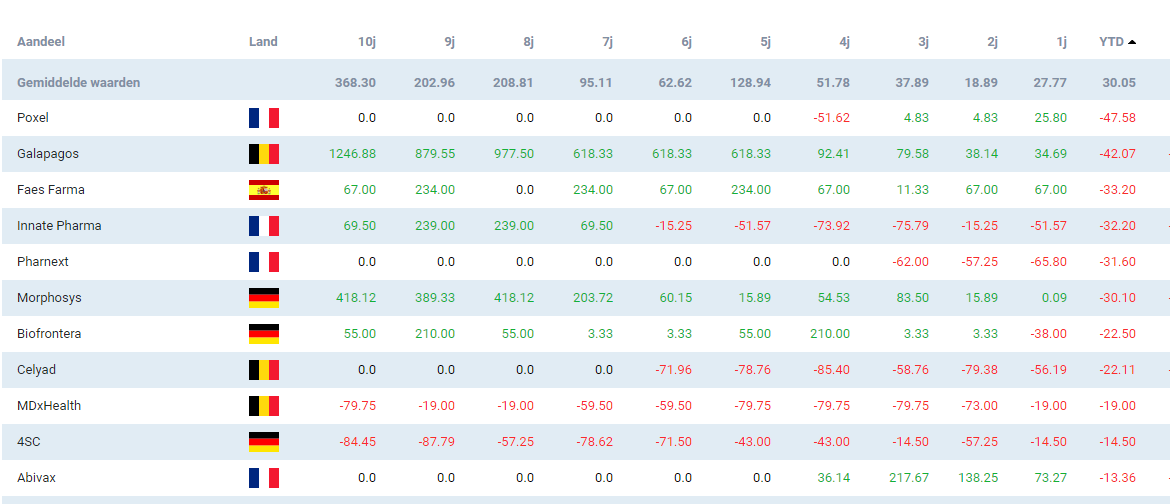Sort by the 10j column header
This screenshot has width=1170, height=504.
[x=366, y=42]
